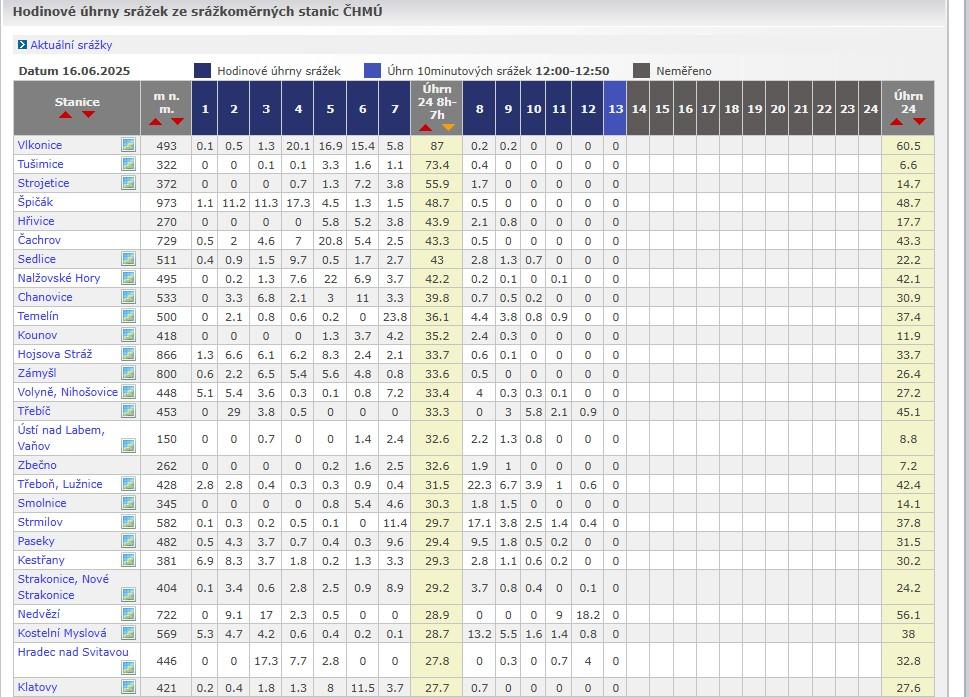969x697 pixels.
Task: Click the dark blue Hodinové úhrny legend swatch
Action: click(202, 71)
